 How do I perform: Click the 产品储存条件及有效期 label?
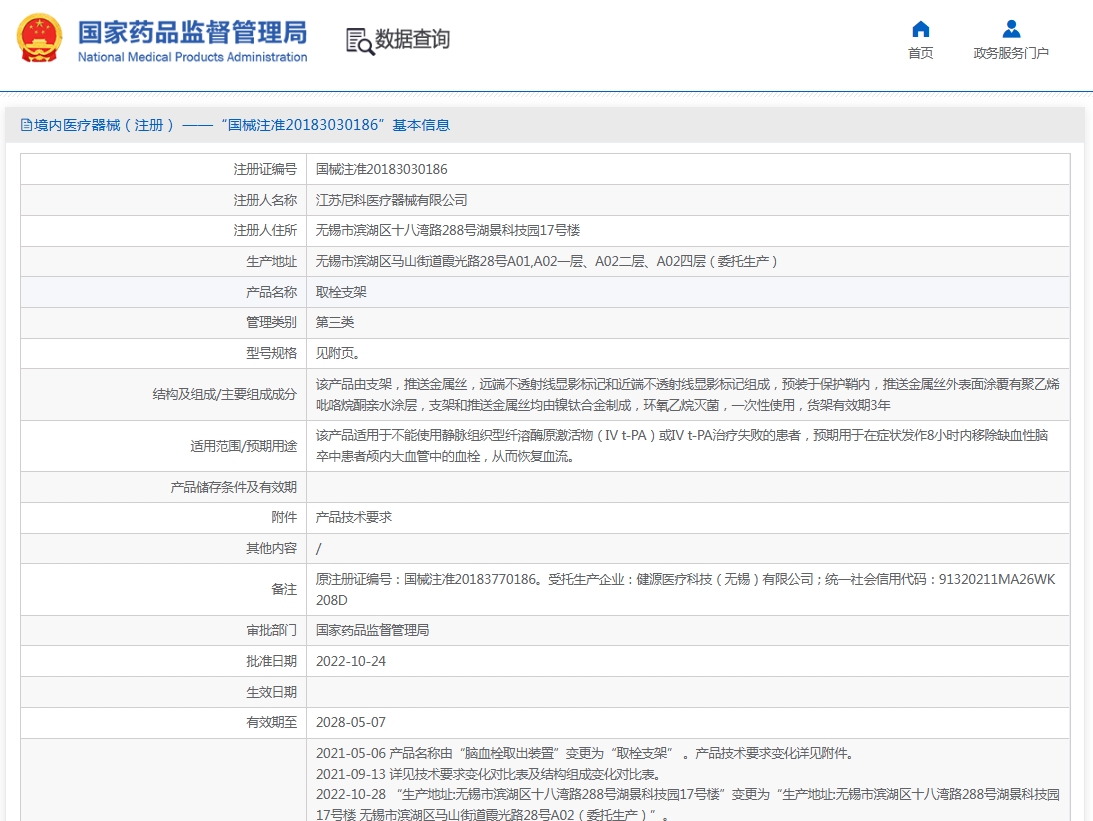coord(234,487)
